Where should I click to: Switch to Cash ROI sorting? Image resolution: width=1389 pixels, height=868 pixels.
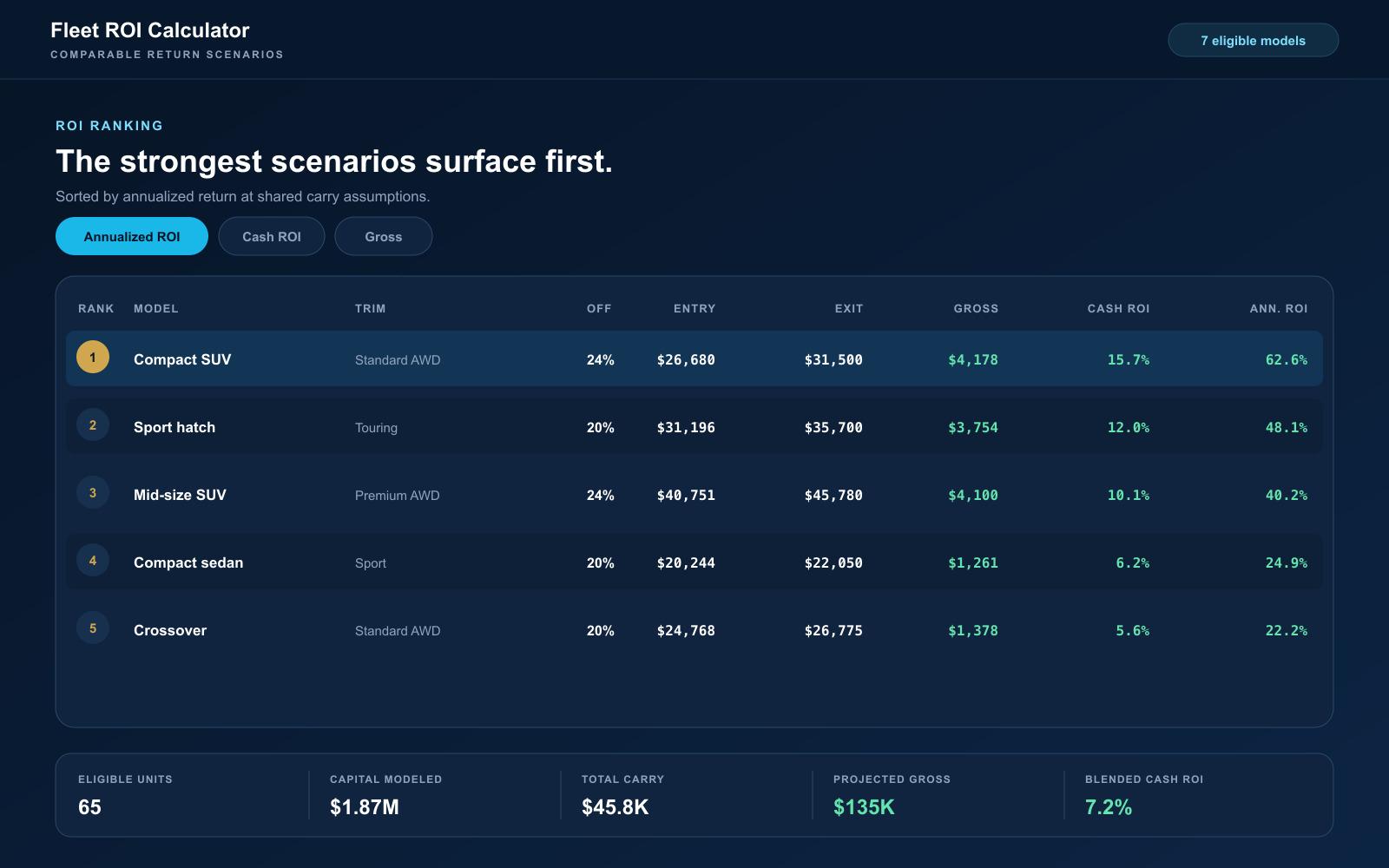[272, 236]
